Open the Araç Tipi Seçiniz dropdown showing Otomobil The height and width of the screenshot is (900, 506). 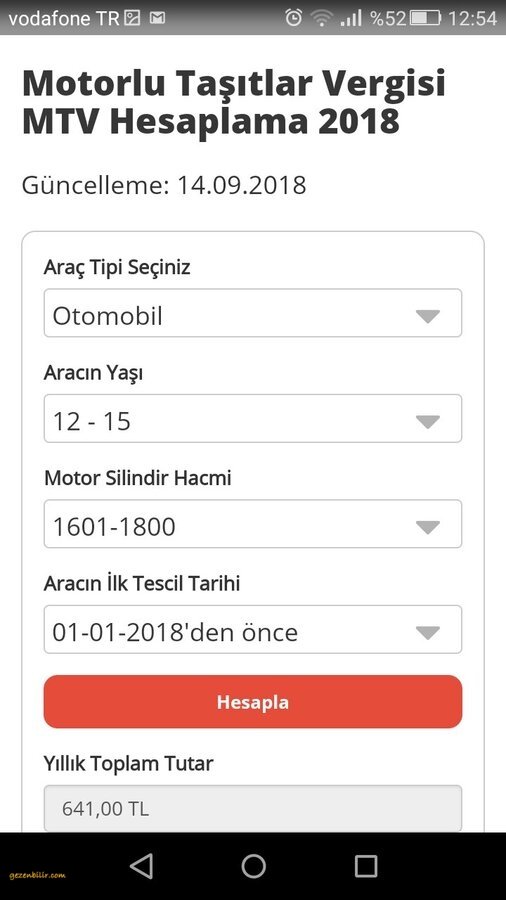[252, 313]
